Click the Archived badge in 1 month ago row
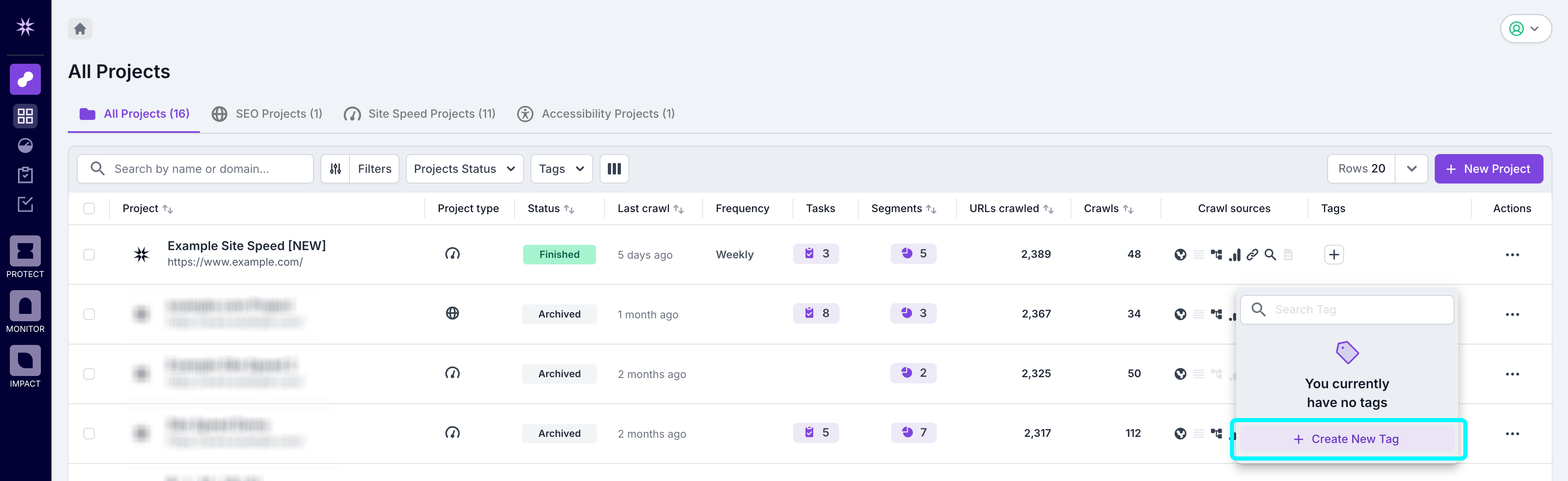1568x481 pixels. pyautogui.click(x=559, y=314)
